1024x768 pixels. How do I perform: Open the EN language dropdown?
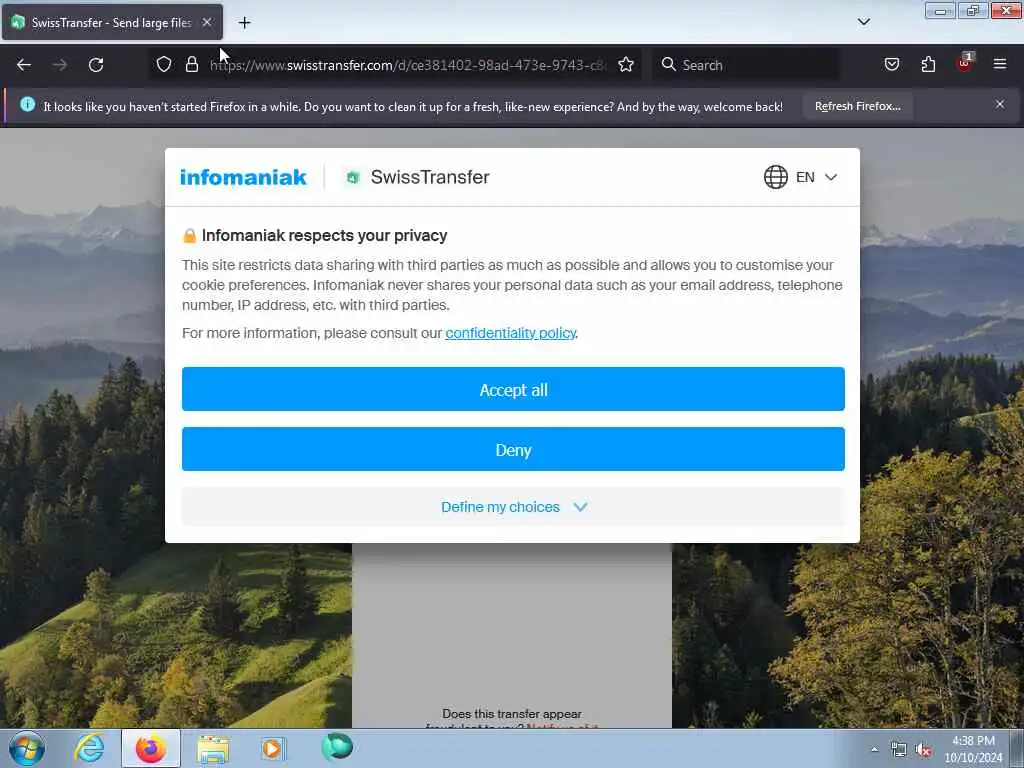pyautogui.click(x=816, y=177)
